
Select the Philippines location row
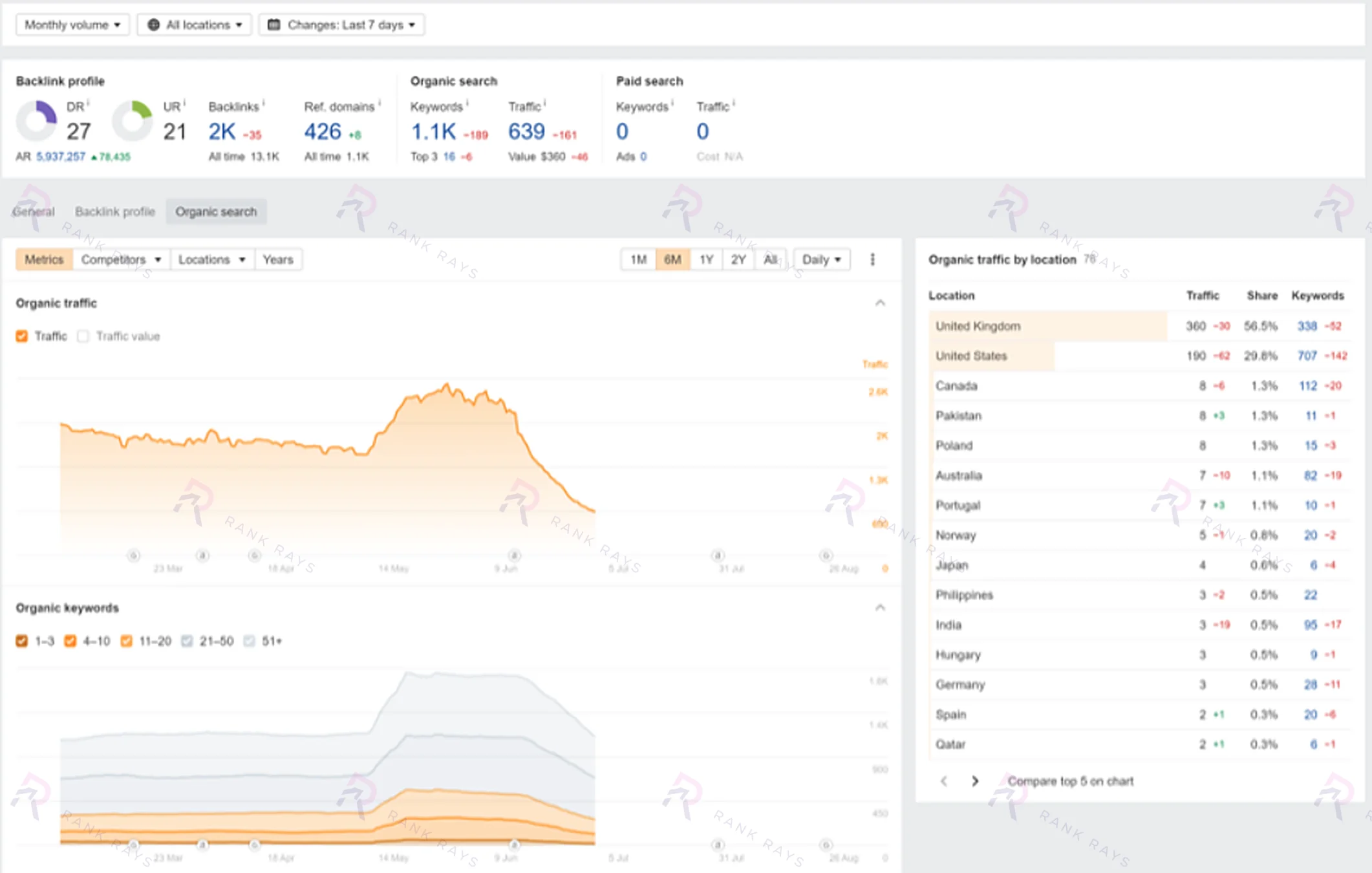(1140, 595)
